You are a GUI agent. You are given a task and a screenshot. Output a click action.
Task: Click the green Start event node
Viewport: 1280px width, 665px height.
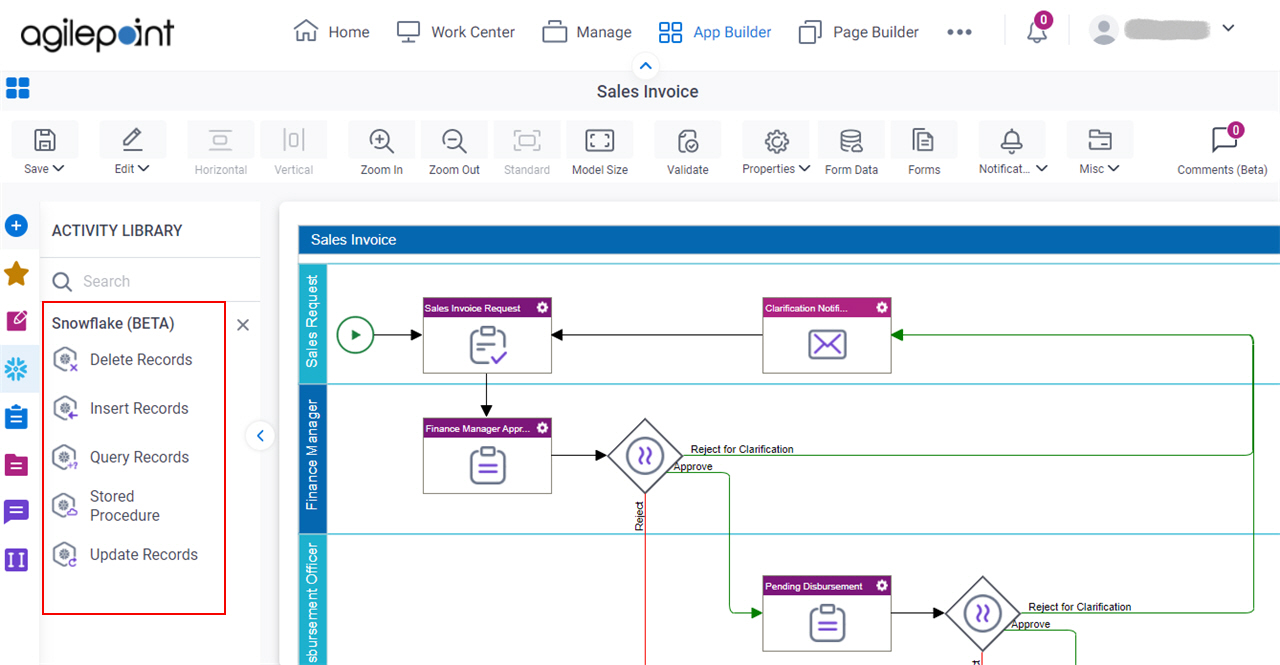[x=355, y=335]
